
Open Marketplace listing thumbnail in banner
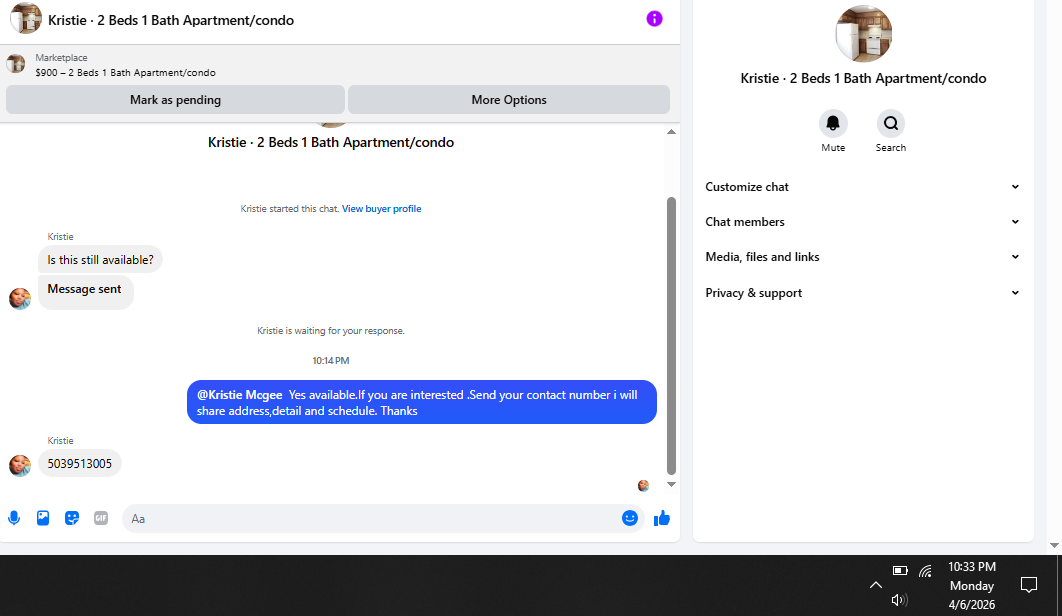[16, 64]
